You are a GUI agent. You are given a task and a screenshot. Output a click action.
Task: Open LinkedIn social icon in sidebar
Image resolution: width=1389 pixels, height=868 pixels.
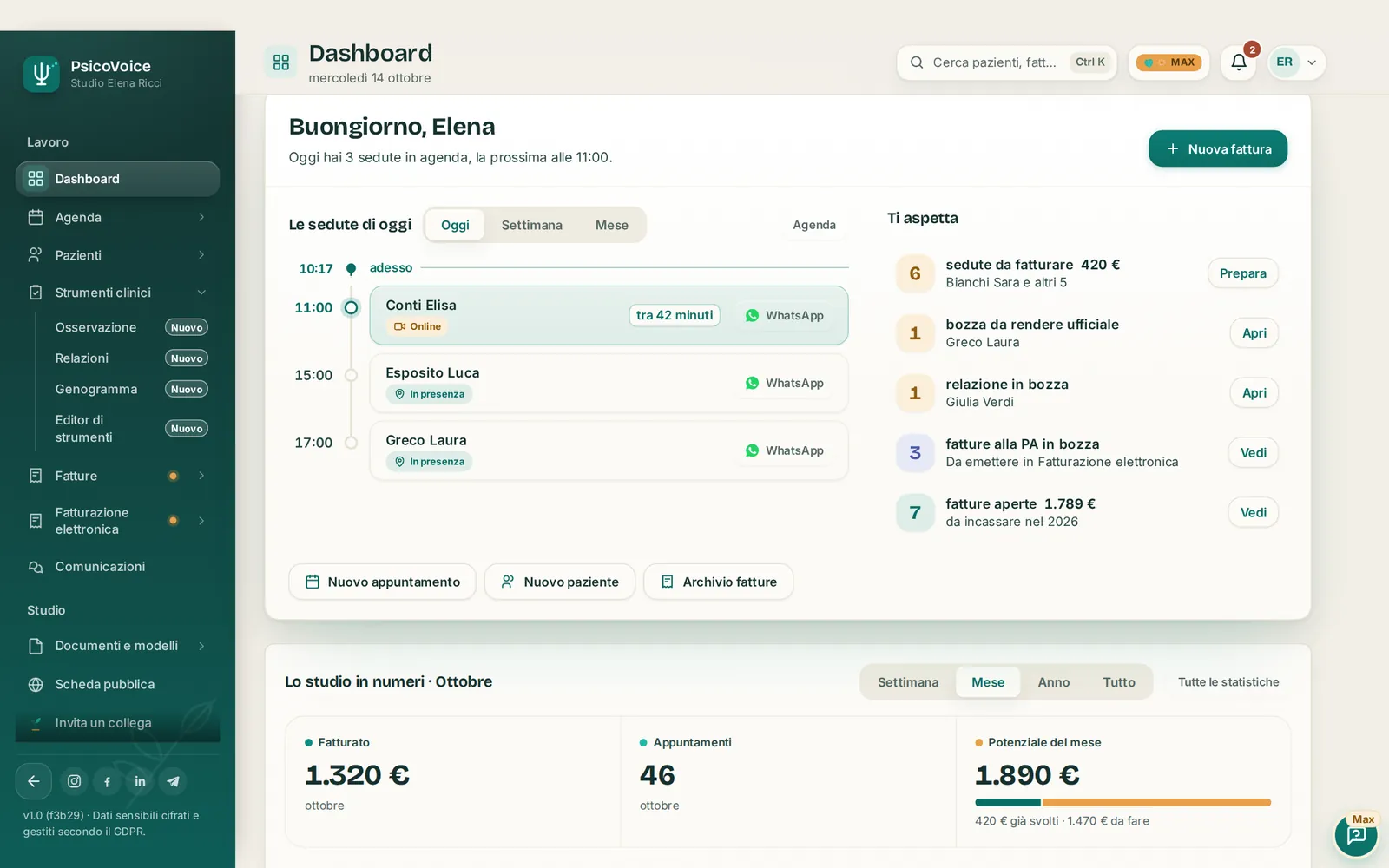140,781
